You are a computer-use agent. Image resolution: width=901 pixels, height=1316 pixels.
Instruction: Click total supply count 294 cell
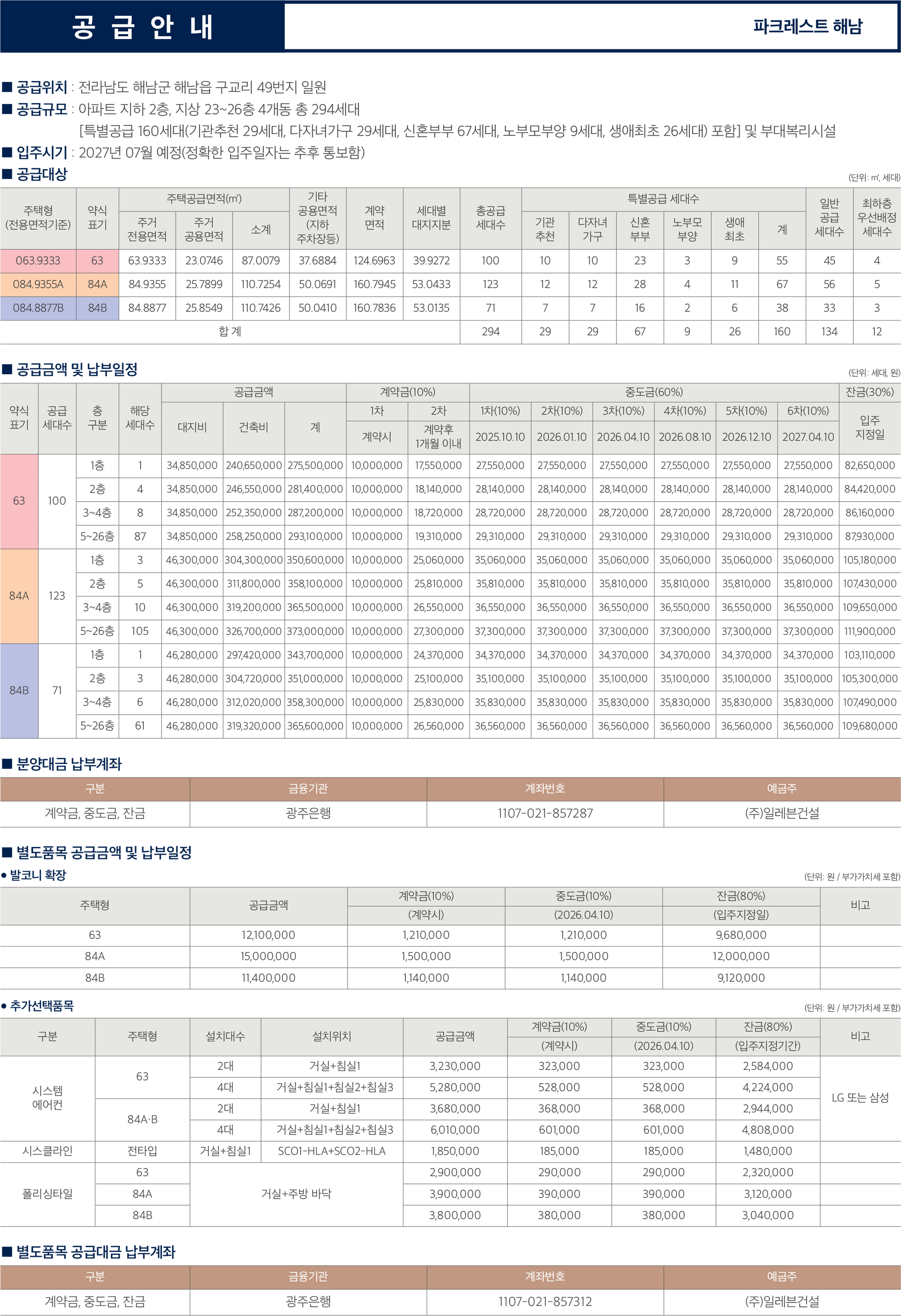pyautogui.click(x=490, y=332)
